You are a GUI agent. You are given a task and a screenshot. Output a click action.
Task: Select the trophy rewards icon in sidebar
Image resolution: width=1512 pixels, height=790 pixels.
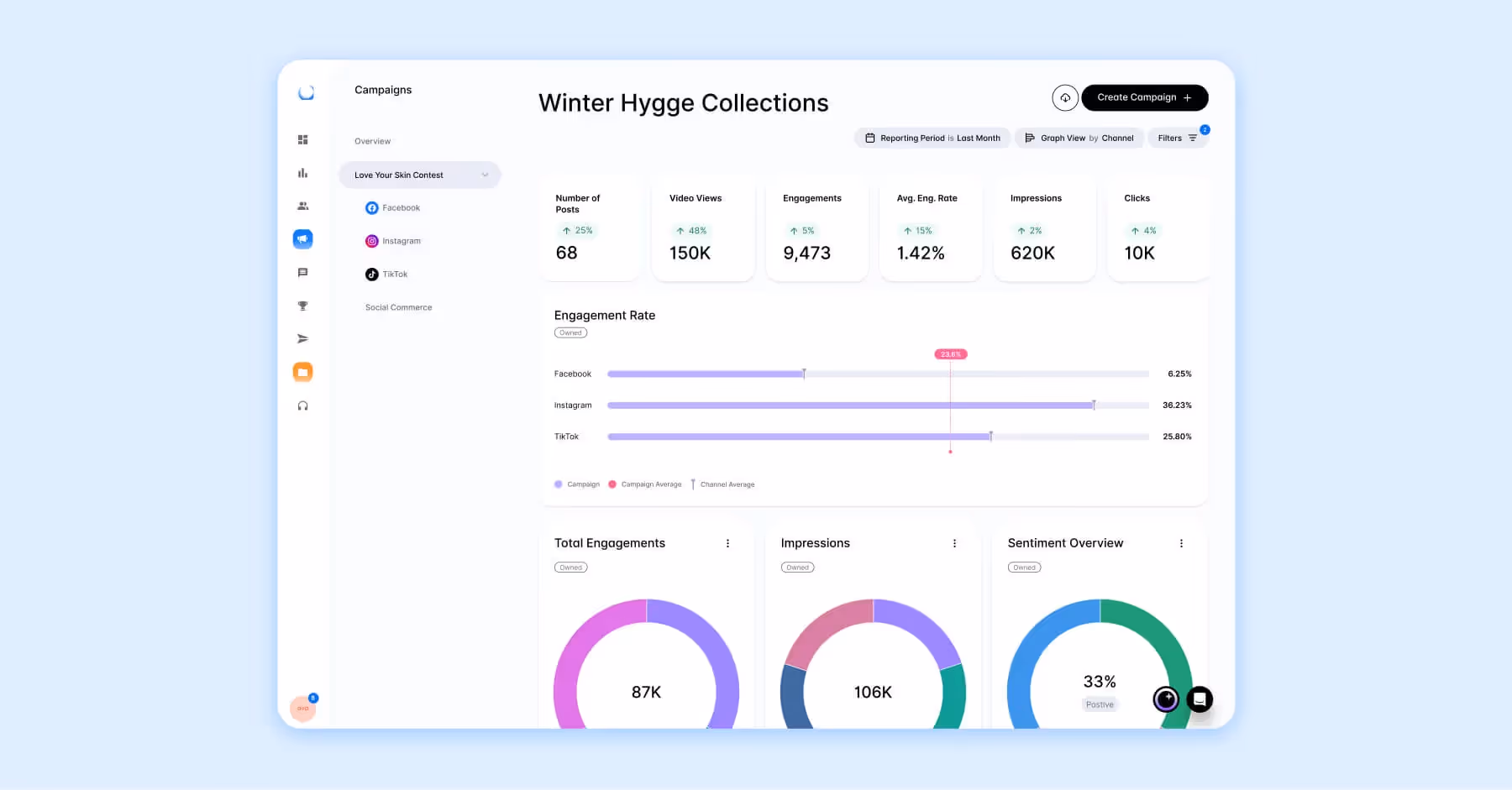coord(303,305)
